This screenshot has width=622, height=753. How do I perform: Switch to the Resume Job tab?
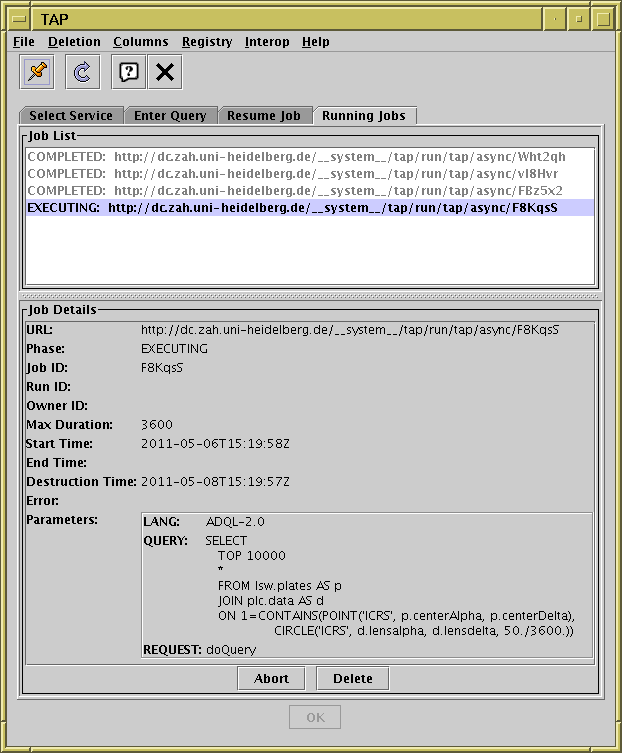pyautogui.click(x=264, y=116)
